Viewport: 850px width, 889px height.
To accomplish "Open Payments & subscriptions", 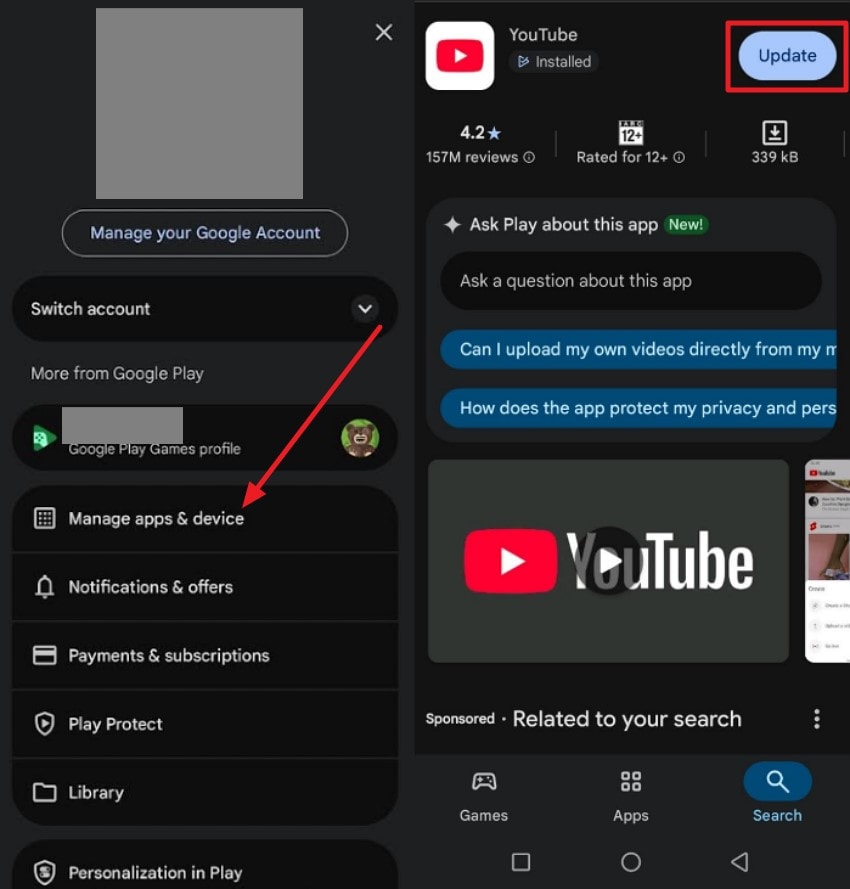I will (x=168, y=655).
